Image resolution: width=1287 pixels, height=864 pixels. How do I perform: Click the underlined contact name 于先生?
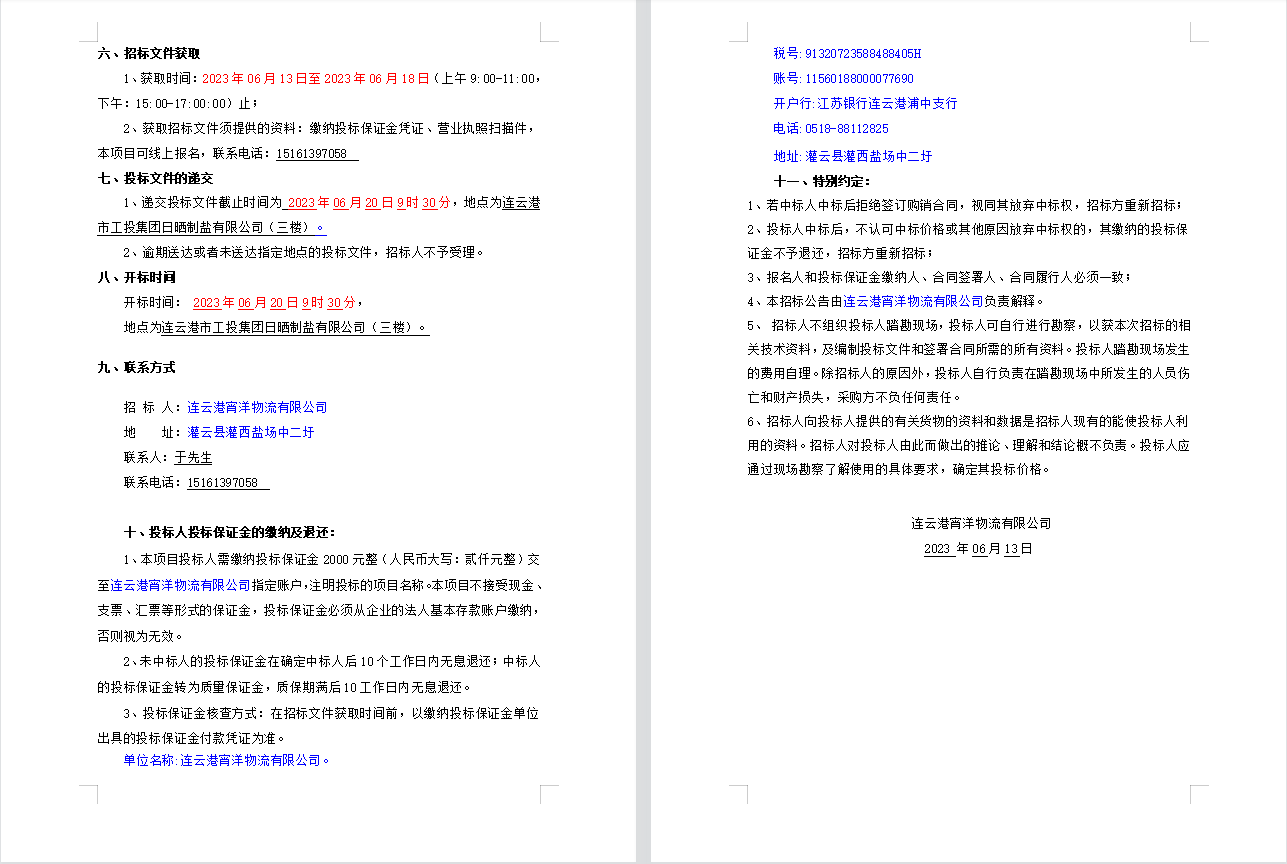[x=193, y=458]
